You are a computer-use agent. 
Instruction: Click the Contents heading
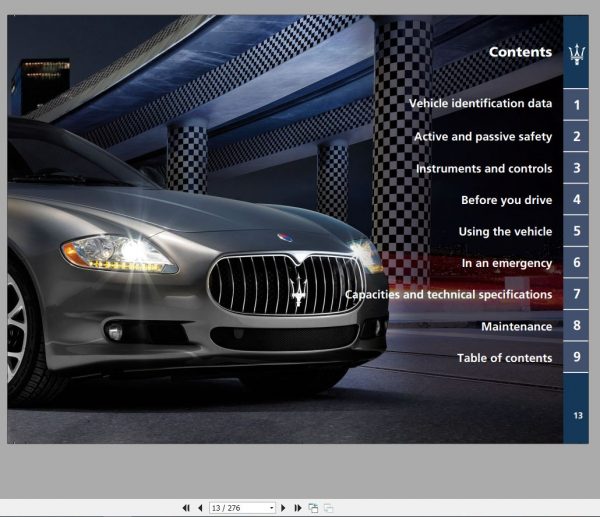tap(520, 52)
